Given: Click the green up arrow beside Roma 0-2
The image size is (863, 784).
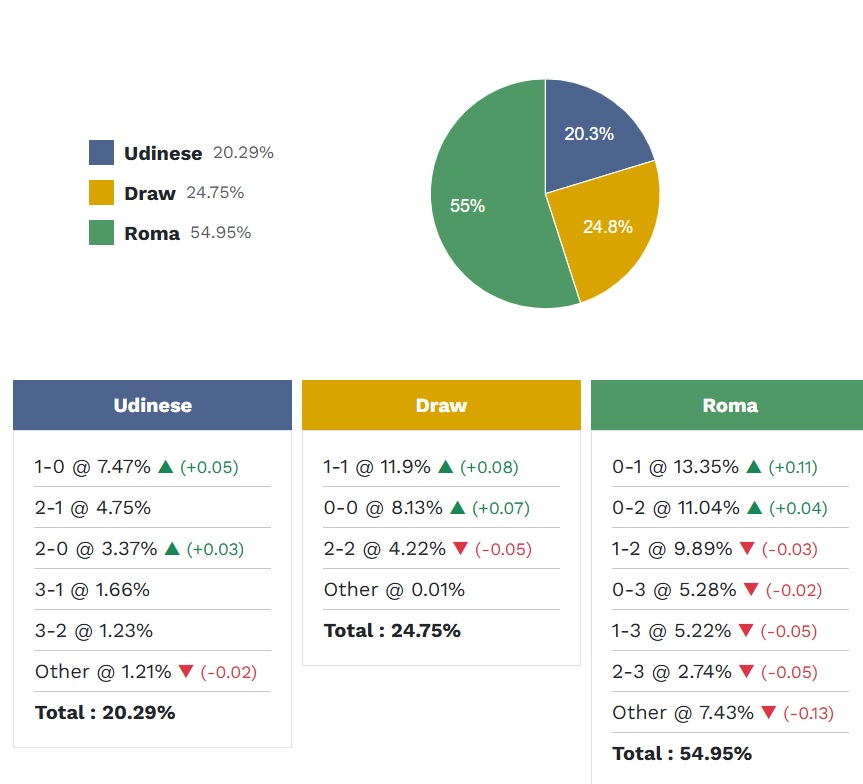Looking at the screenshot, I should point(755,508).
